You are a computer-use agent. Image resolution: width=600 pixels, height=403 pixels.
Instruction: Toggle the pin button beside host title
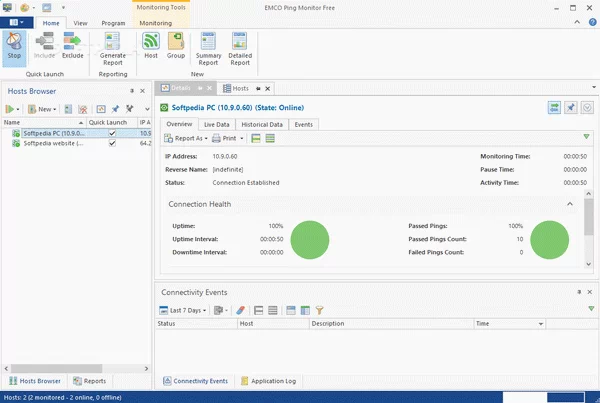pos(570,108)
